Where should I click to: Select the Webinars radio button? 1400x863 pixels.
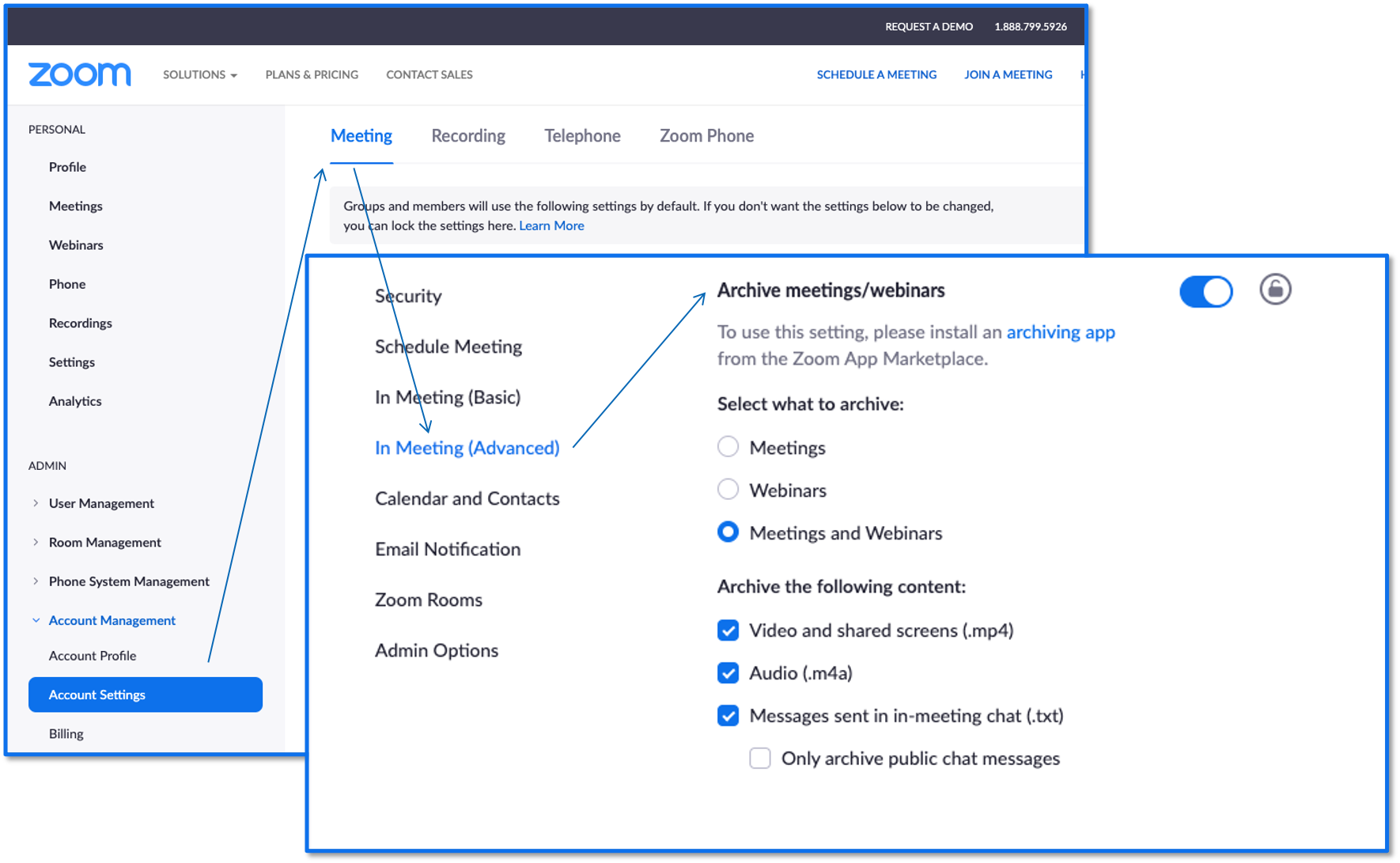(x=728, y=490)
